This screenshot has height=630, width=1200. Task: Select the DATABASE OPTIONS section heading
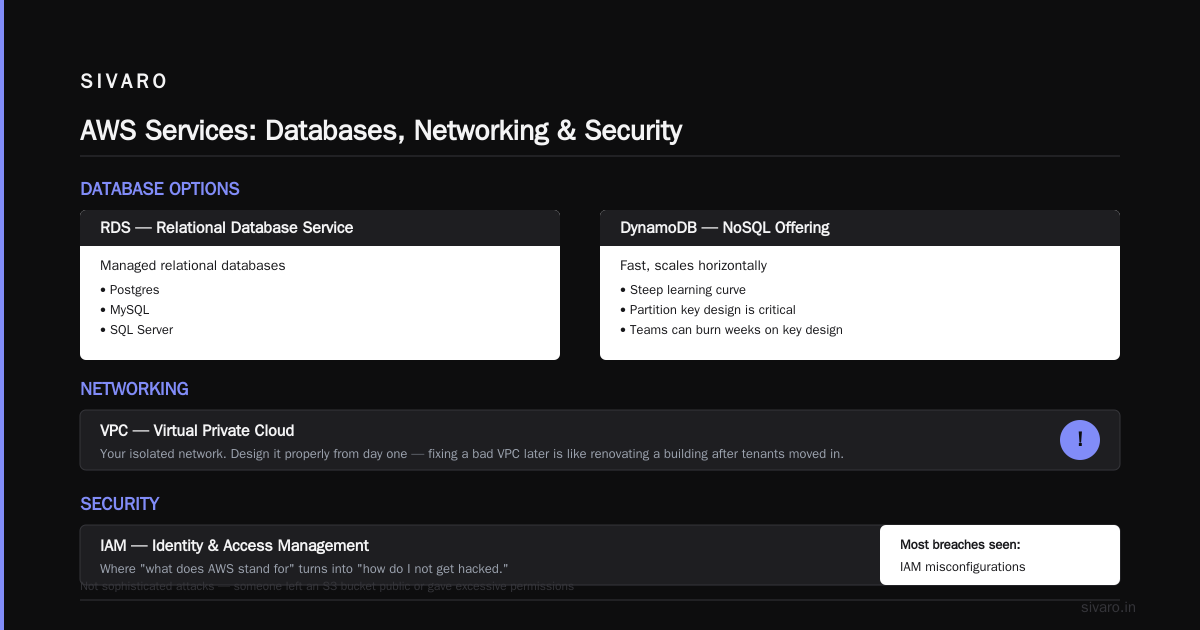[x=160, y=189]
